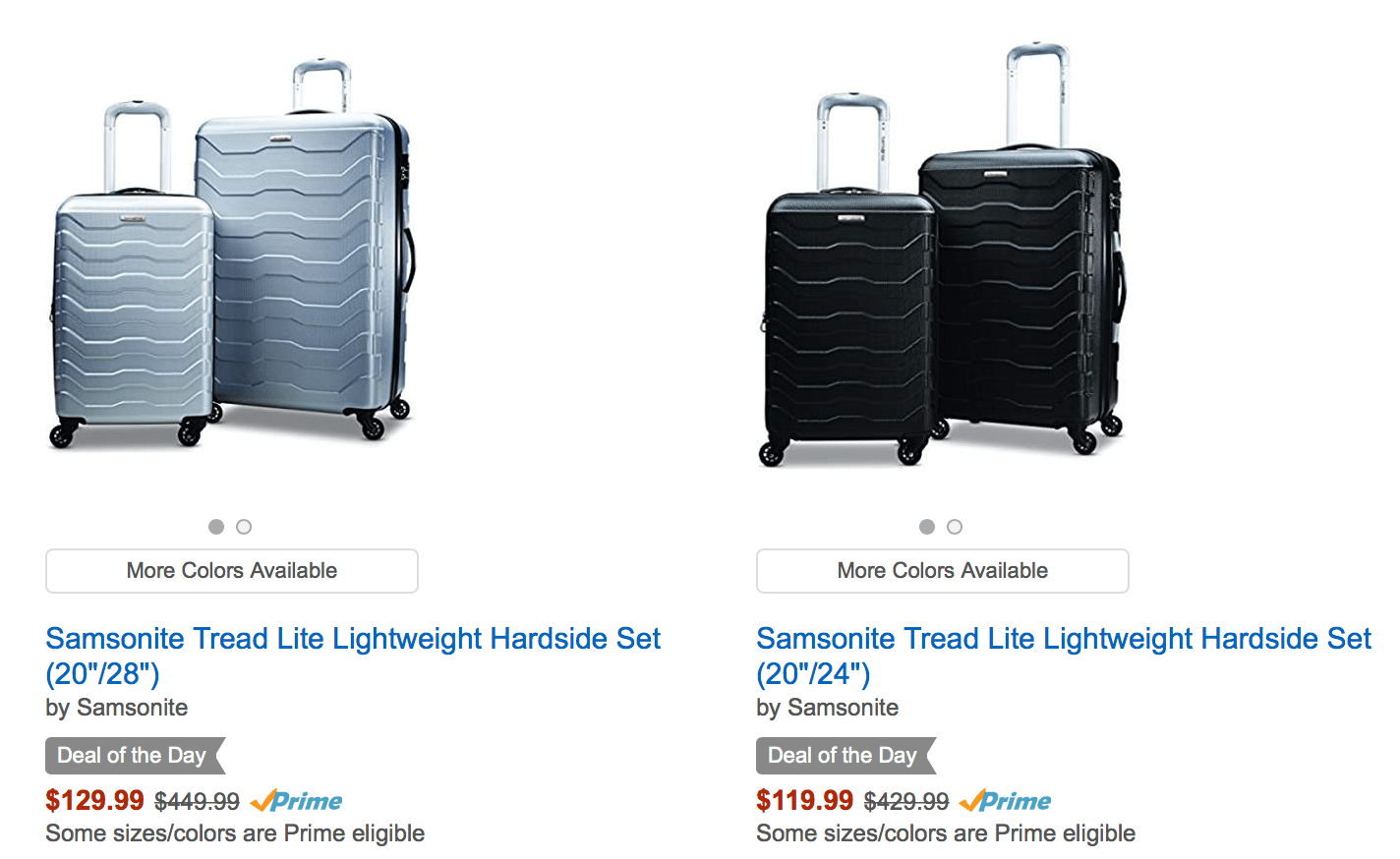Viewport: 1400px width, 859px height.
Task: Click More Colors Available for the 20"/24" set
Action: point(941,571)
